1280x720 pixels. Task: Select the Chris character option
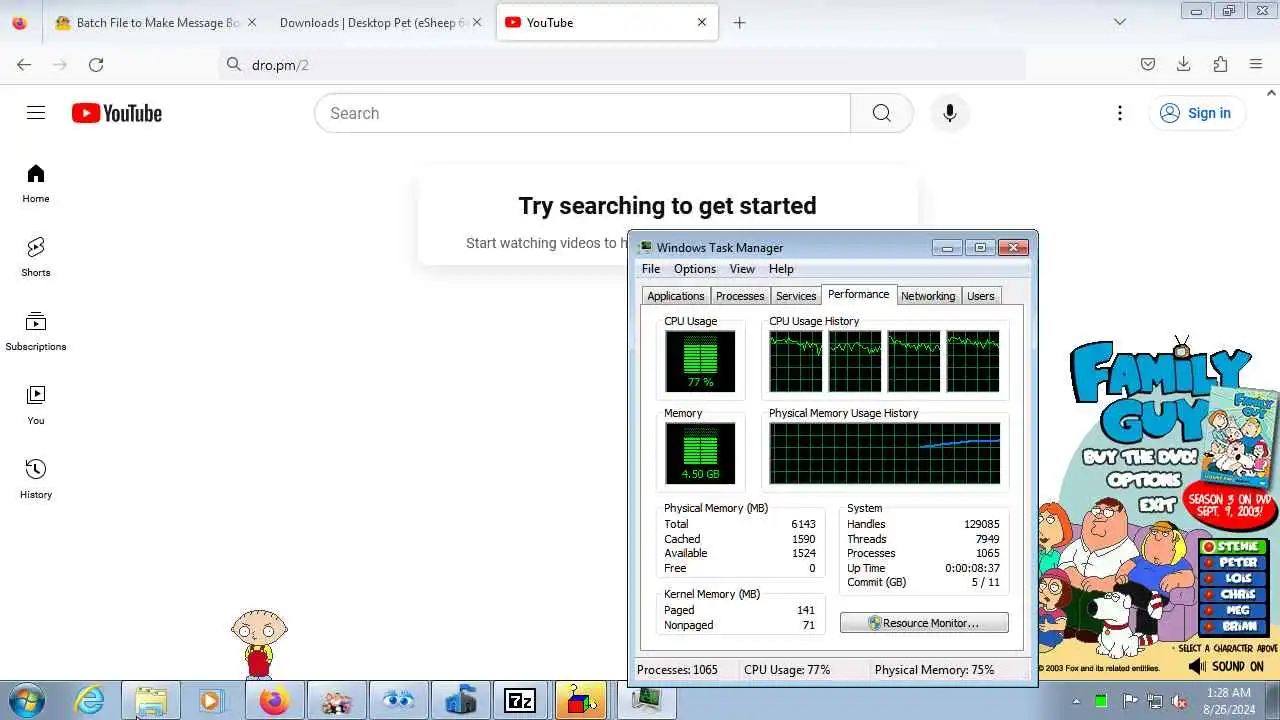1235,595
